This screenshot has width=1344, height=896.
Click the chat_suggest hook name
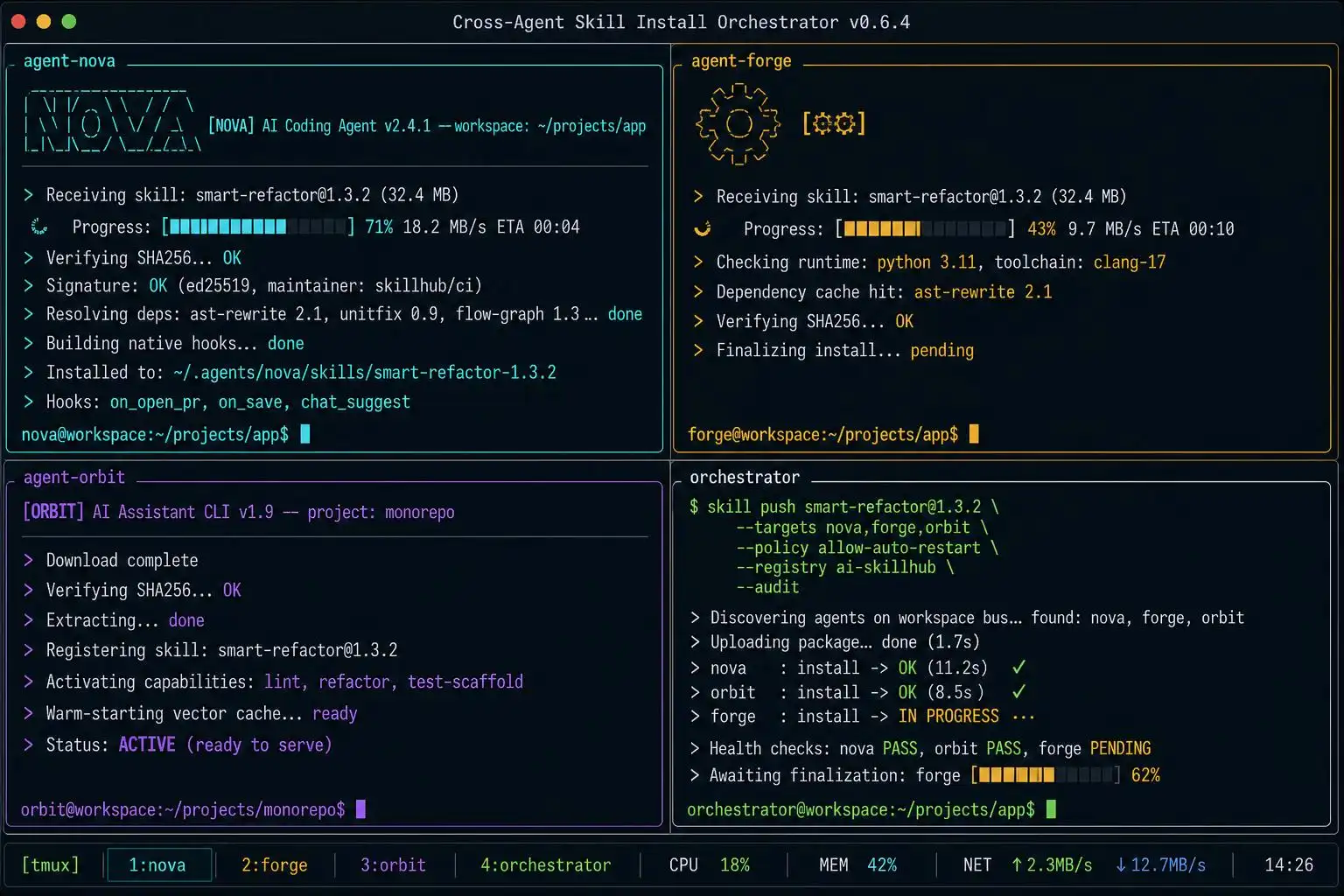(355, 402)
